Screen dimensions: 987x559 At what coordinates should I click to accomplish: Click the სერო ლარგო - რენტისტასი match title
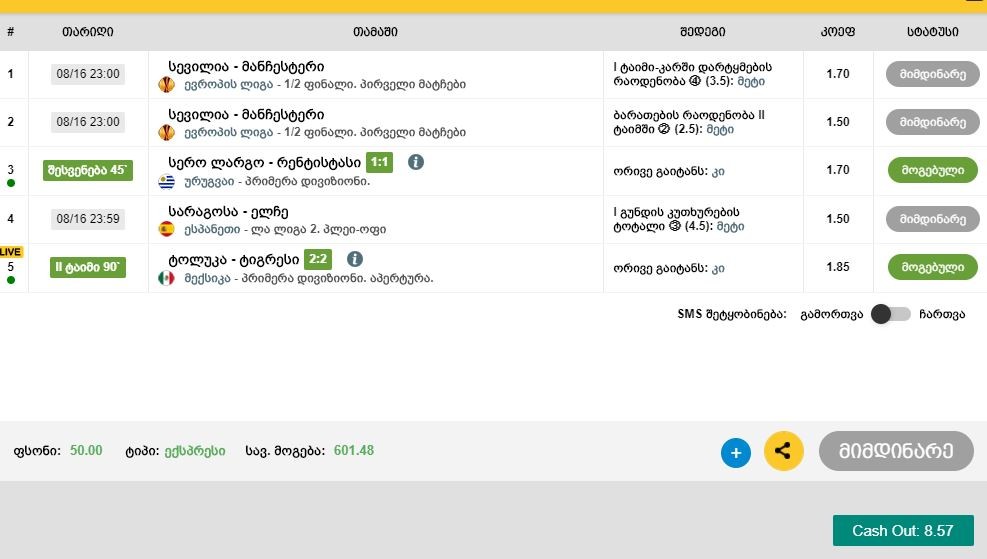coord(264,162)
